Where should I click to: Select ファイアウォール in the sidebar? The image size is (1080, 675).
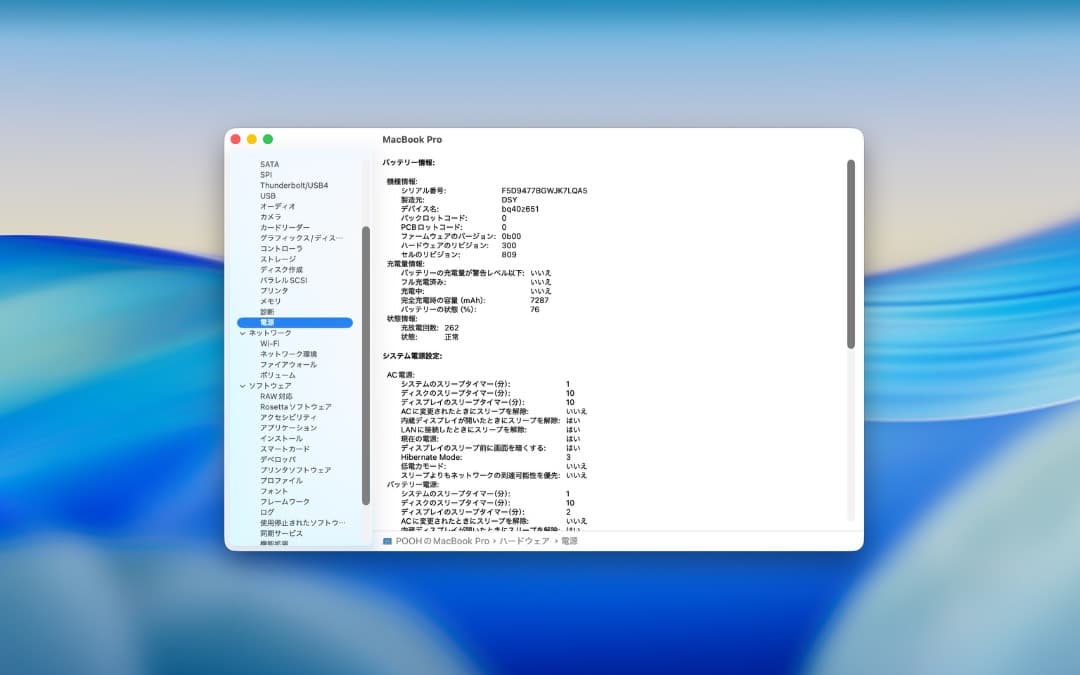pyautogui.click(x=289, y=365)
